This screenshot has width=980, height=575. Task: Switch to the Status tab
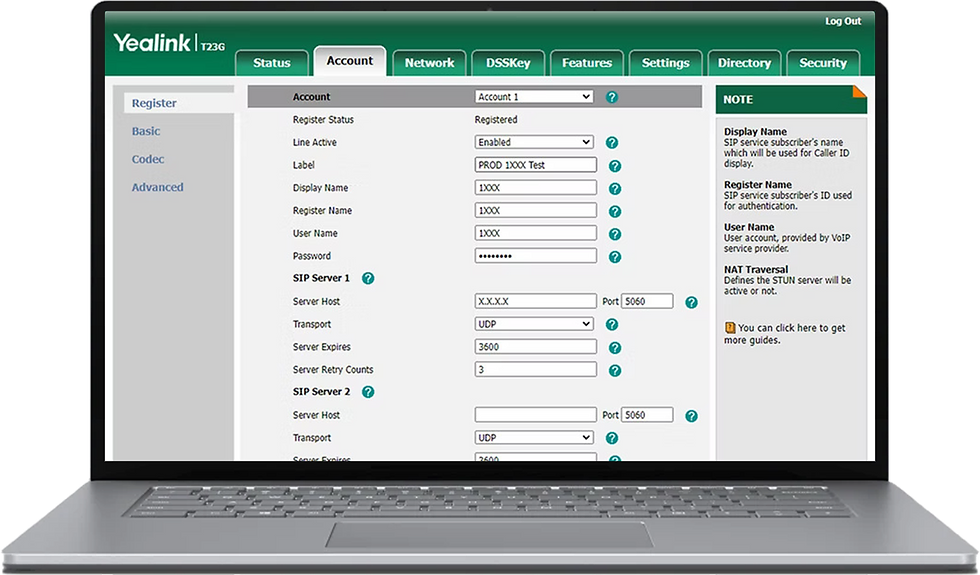coord(272,62)
